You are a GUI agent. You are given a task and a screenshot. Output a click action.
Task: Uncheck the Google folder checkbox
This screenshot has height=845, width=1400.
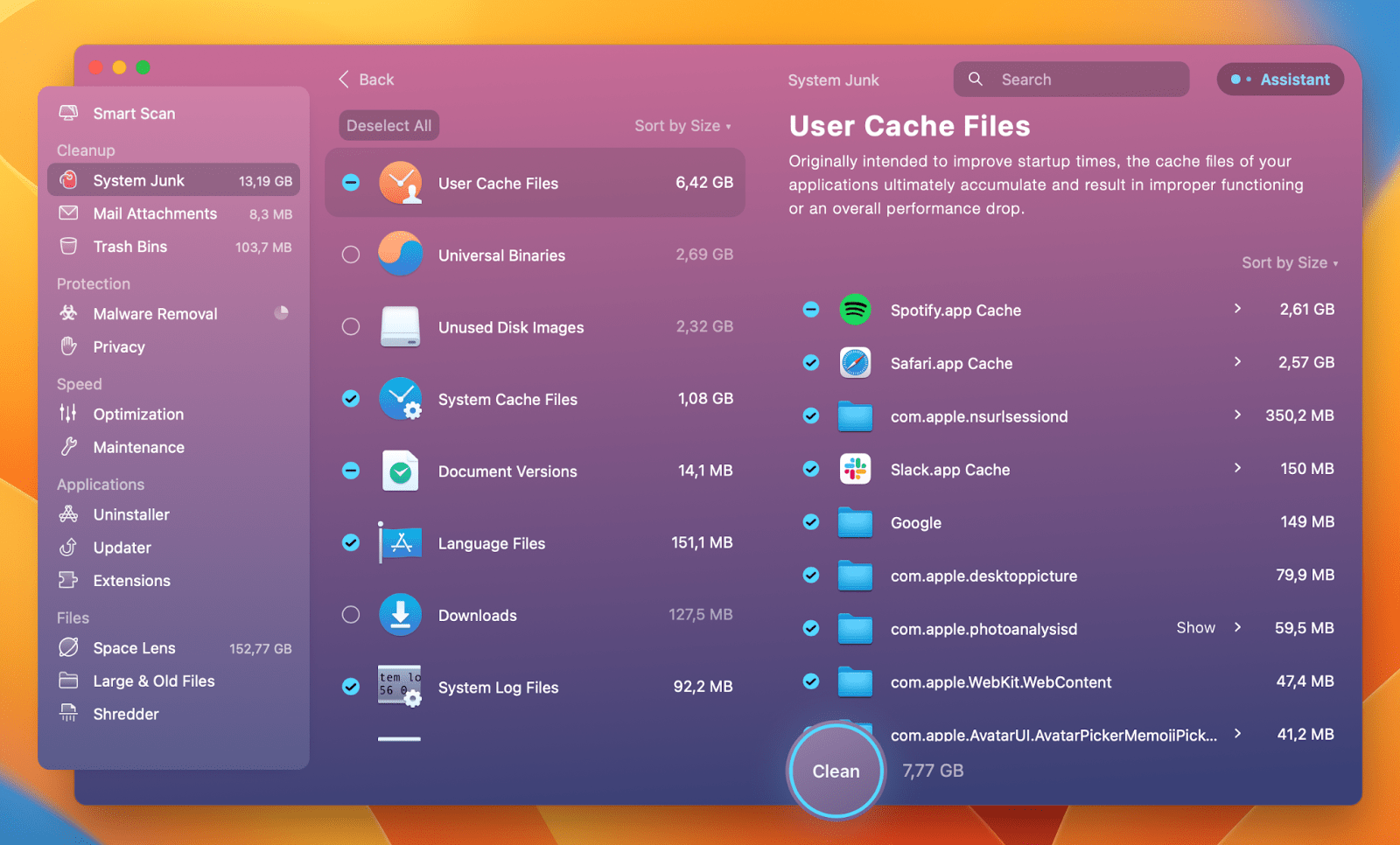click(x=811, y=522)
